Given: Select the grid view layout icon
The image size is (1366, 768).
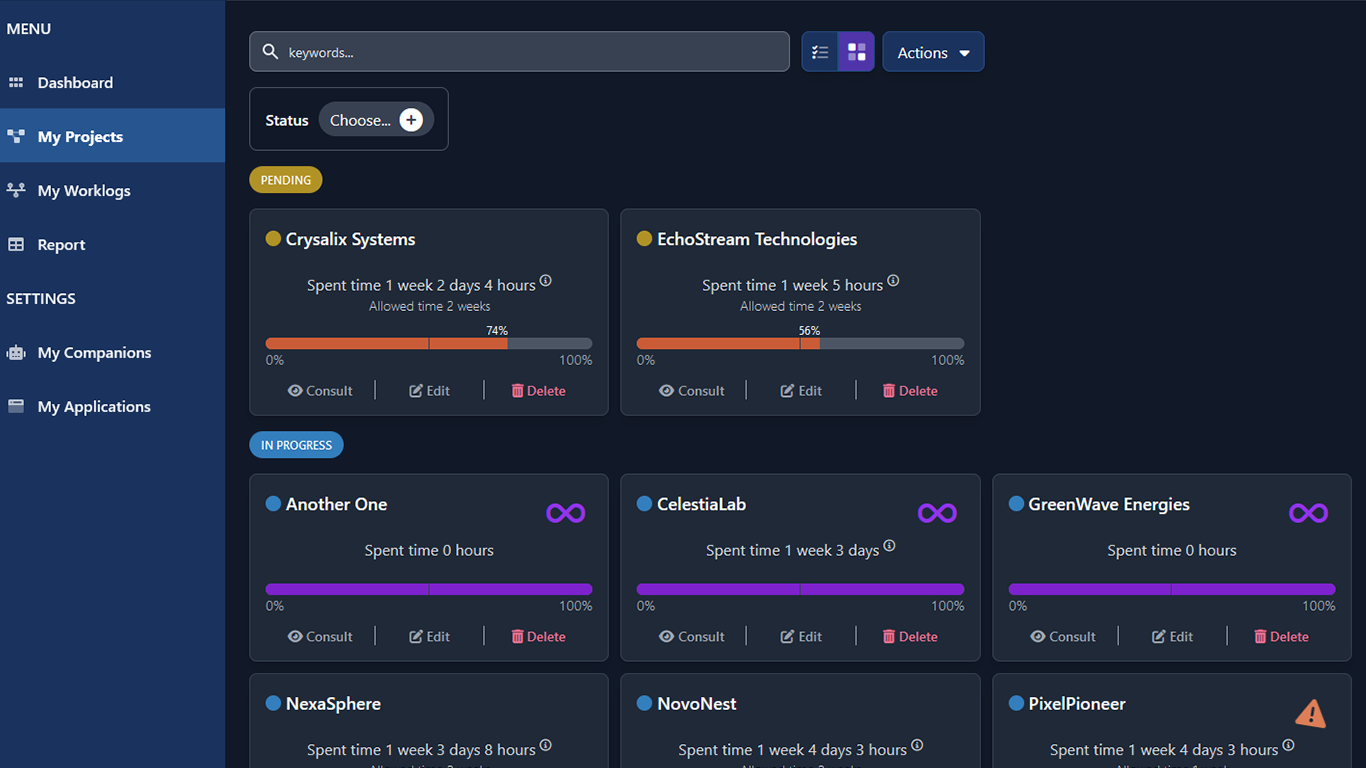Looking at the screenshot, I should (856, 51).
